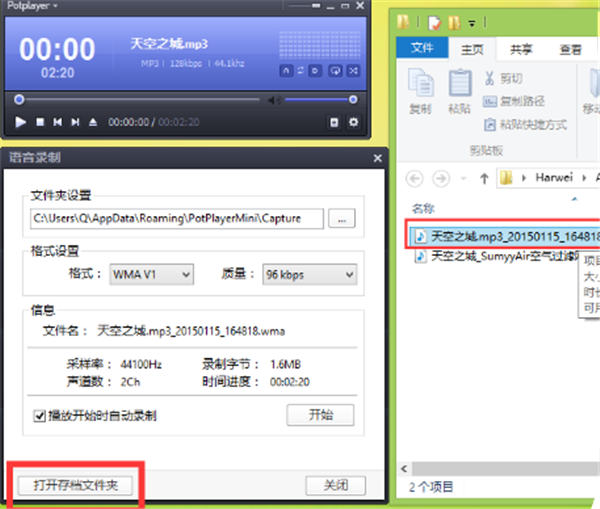
Task: Open PotPlayer settings gear icon
Action: point(352,122)
